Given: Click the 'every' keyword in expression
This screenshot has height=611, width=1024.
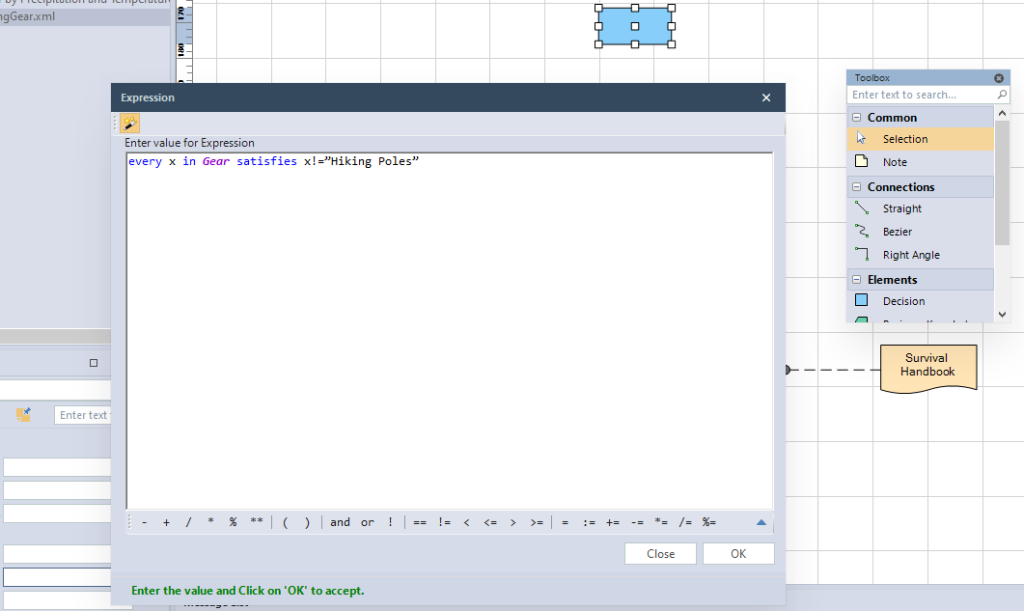Looking at the screenshot, I should [x=145, y=161].
